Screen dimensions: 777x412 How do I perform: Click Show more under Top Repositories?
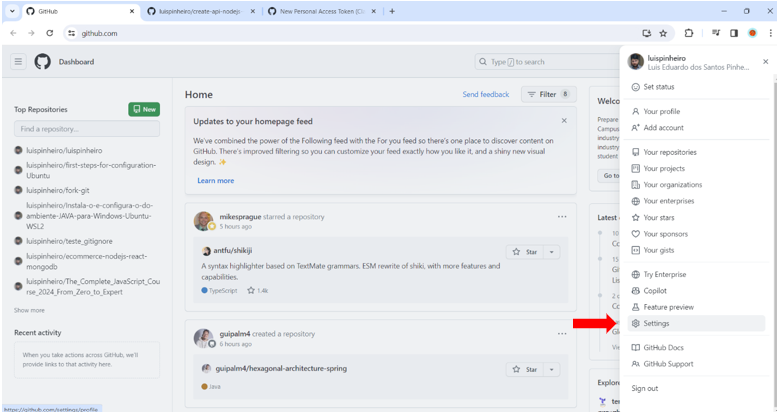click(29, 310)
